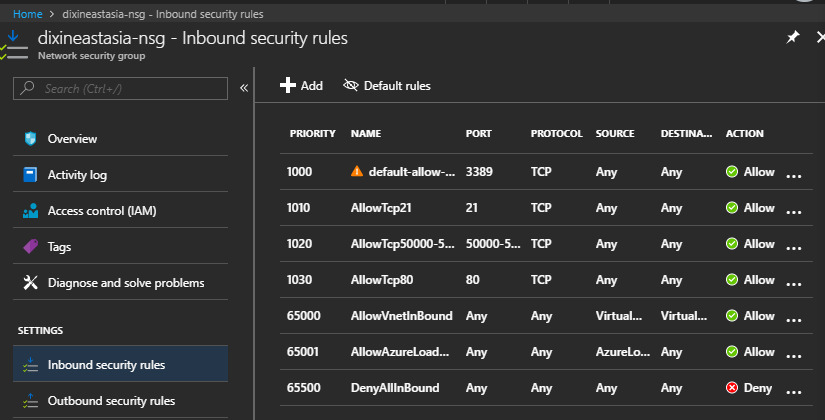Screen dimensions: 825x420
Task: Click the green Allow icon on AllowTcp80
Action: (731, 279)
